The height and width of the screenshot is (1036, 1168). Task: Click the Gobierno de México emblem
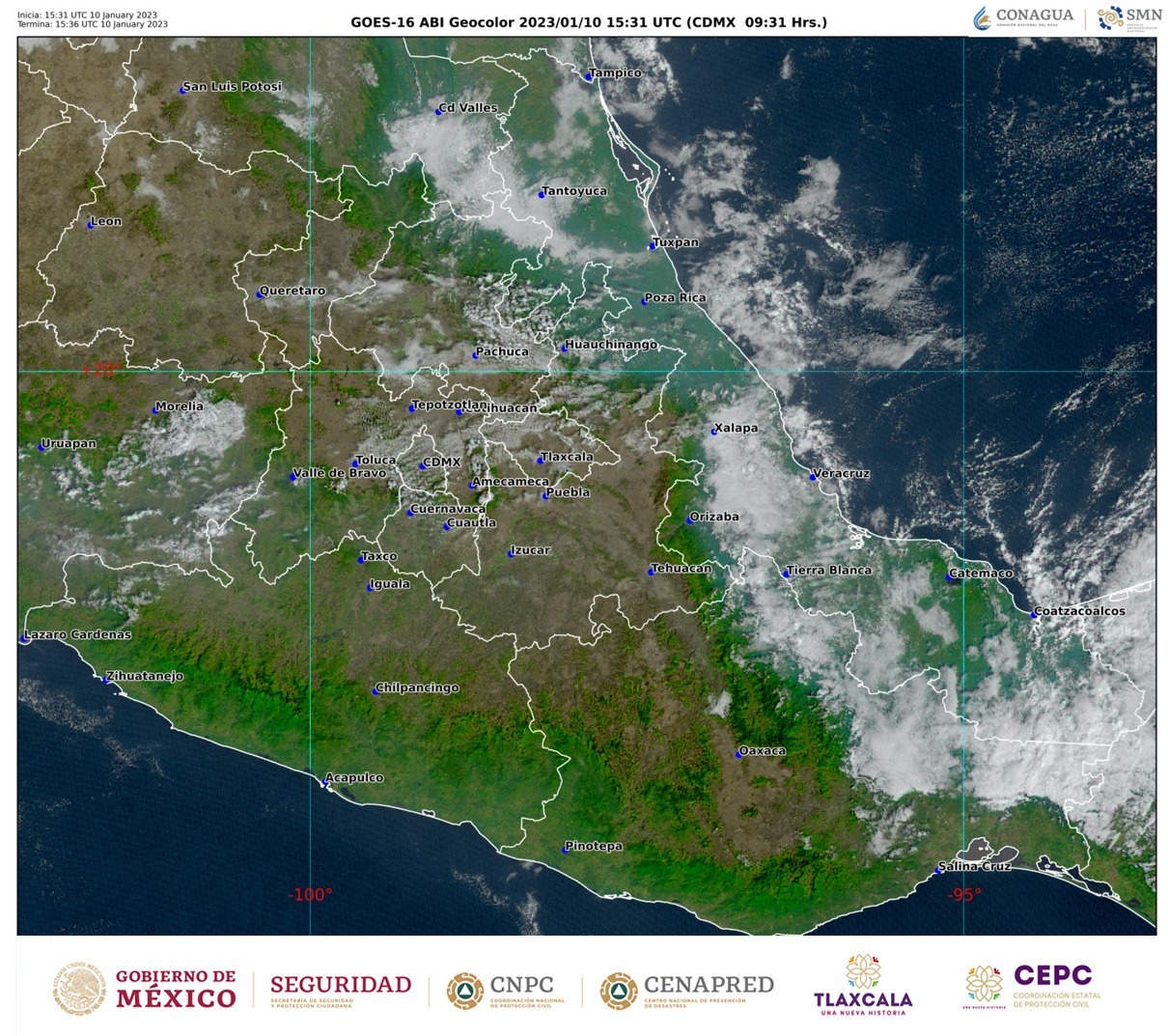click(x=80, y=989)
